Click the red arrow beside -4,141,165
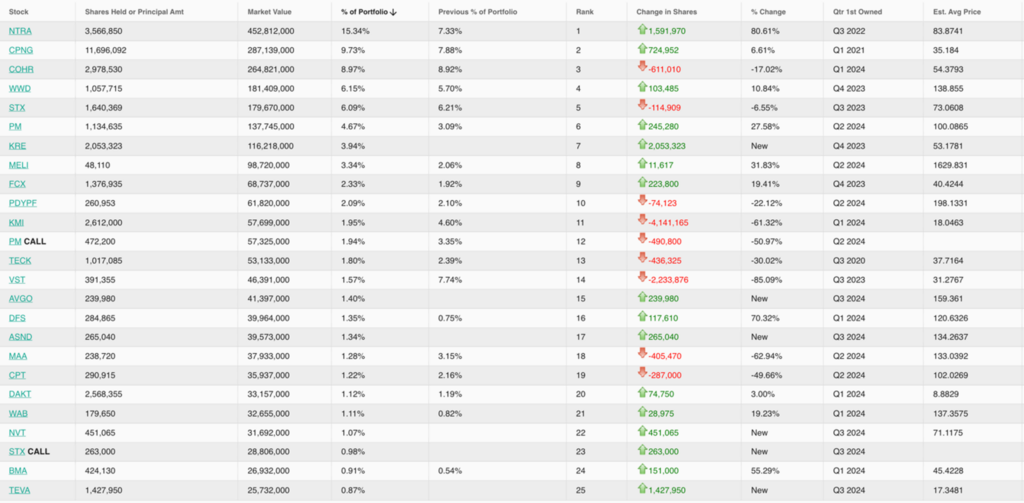The width and height of the screenshot is (1024, 503). point(643,221)
